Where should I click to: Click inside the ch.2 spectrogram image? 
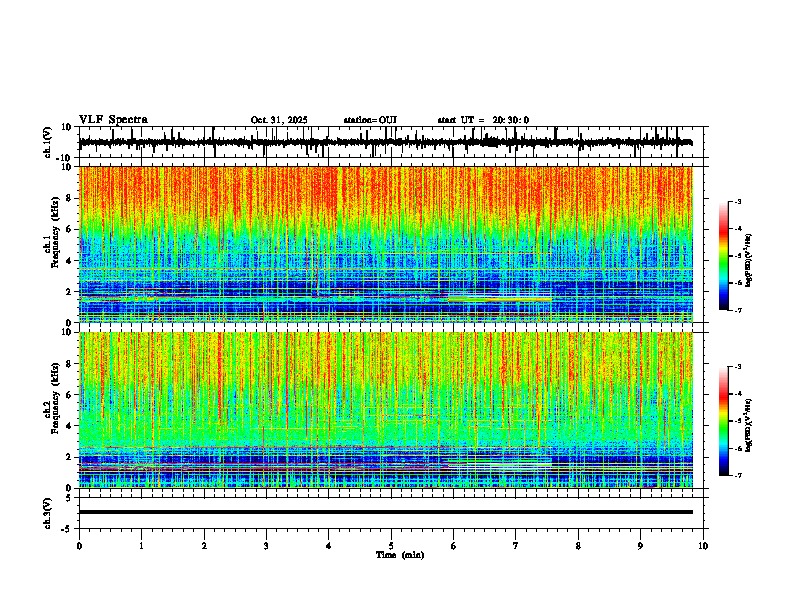click(x=385, y=410)
